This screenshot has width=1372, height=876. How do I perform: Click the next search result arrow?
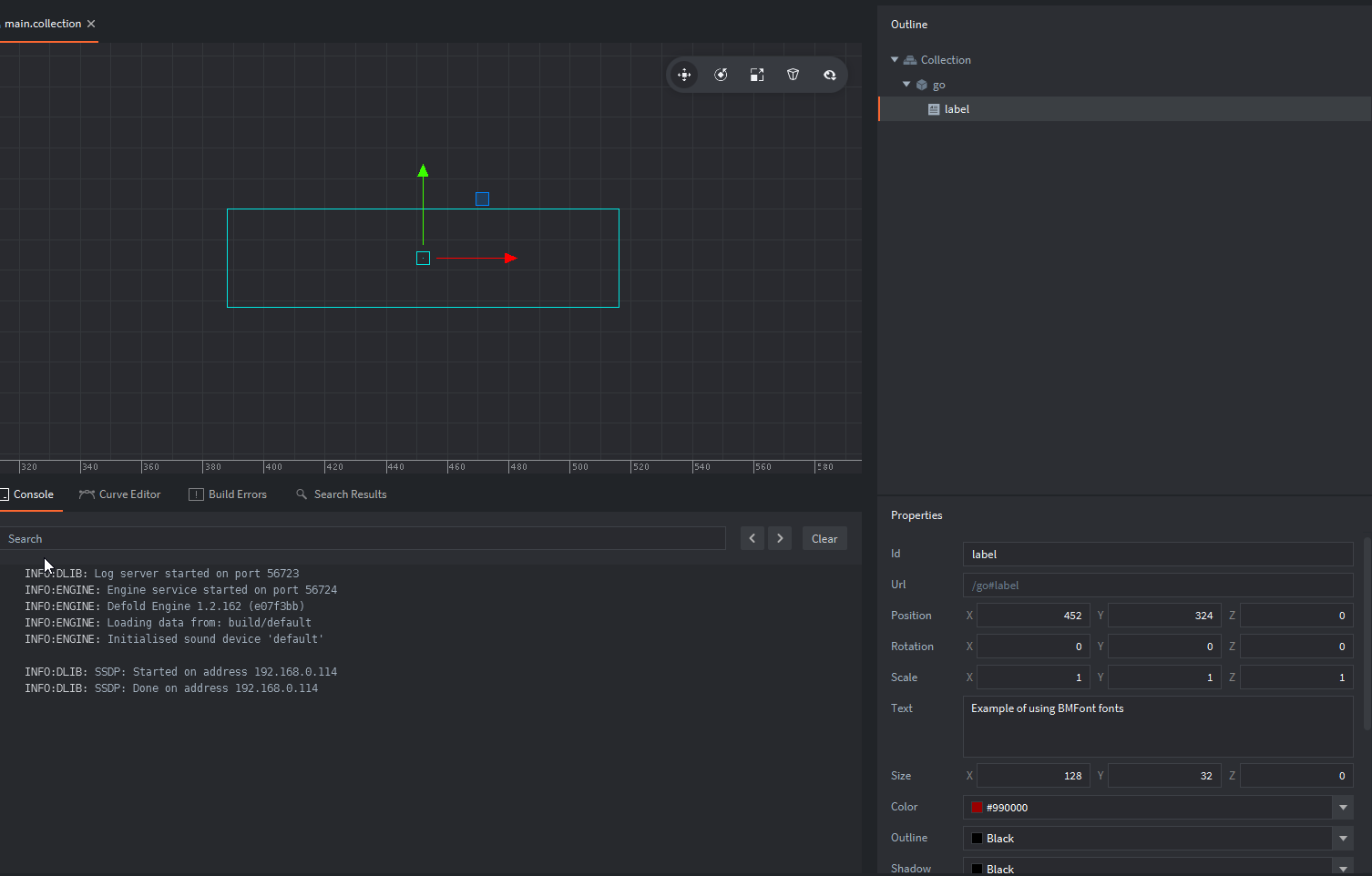(780, 538)
